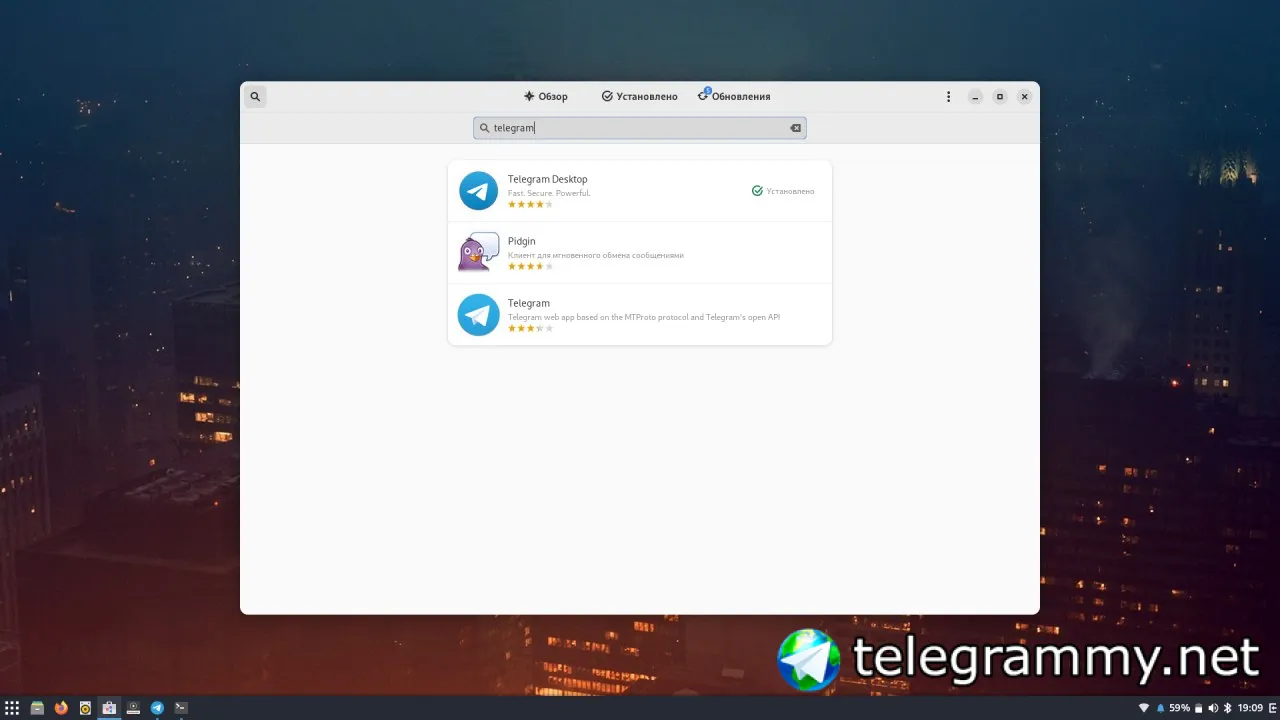Click the Telegram web app icon

pos(478,315)
